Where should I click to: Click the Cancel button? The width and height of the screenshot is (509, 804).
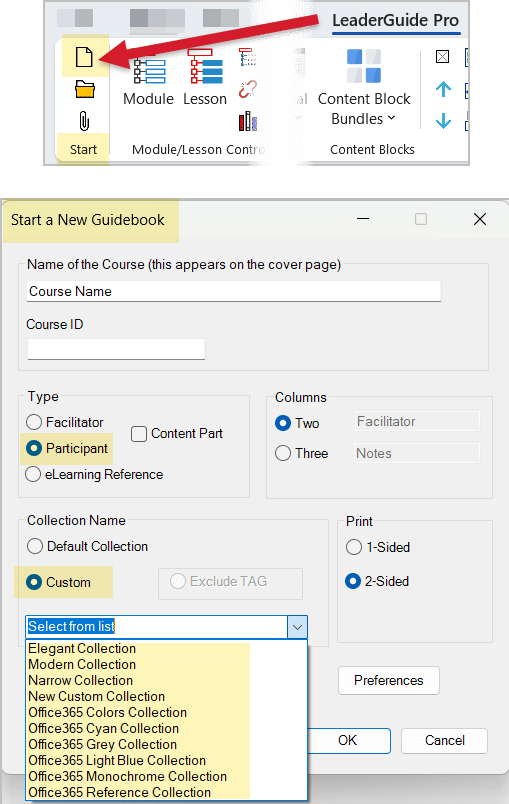click(x=444, y=740)
